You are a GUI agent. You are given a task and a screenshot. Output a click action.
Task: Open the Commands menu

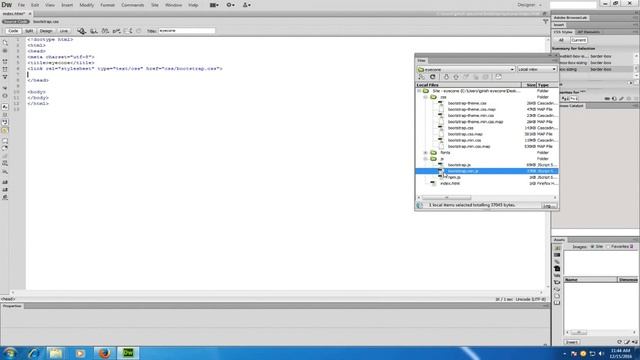(x=133, y=5)
